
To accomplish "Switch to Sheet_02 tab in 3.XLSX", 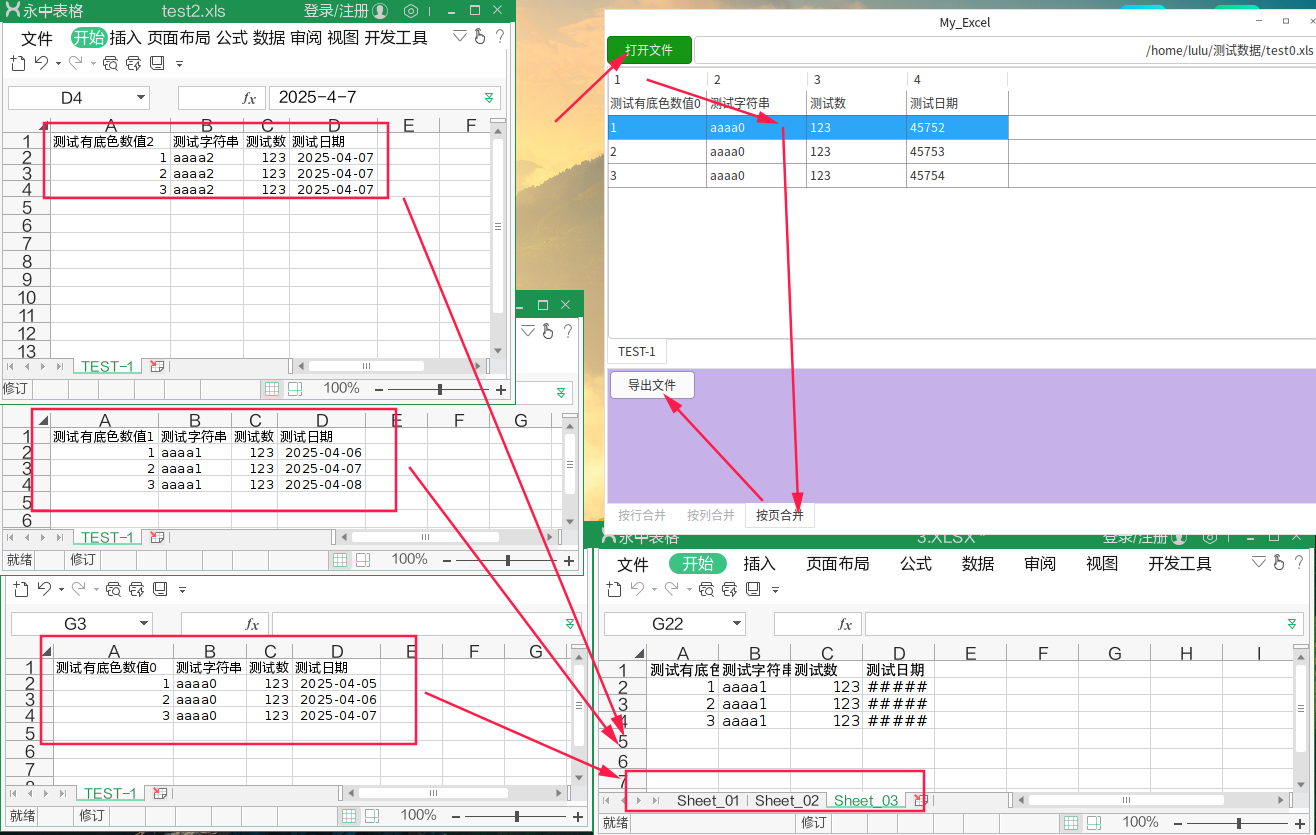I will pyautogui.click(x=787, y=800).
